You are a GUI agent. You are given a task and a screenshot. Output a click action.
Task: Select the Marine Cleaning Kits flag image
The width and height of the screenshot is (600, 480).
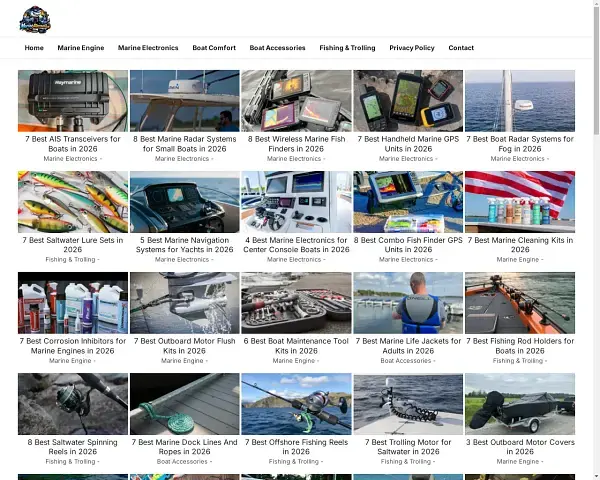[x=520, y=201]
